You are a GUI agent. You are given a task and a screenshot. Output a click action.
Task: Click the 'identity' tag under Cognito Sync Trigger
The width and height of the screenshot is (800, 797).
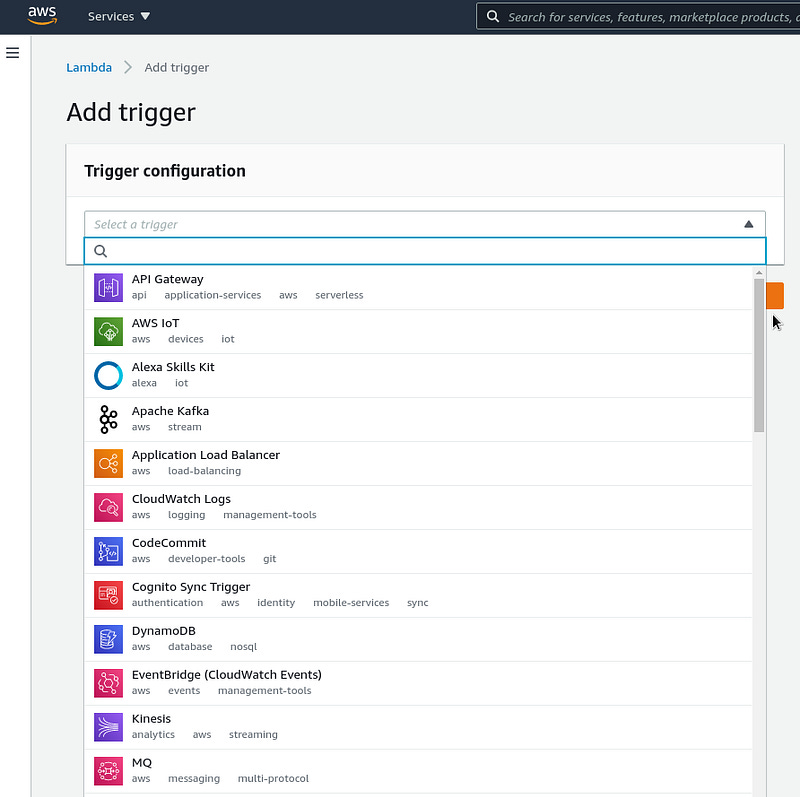coord(276,603)
